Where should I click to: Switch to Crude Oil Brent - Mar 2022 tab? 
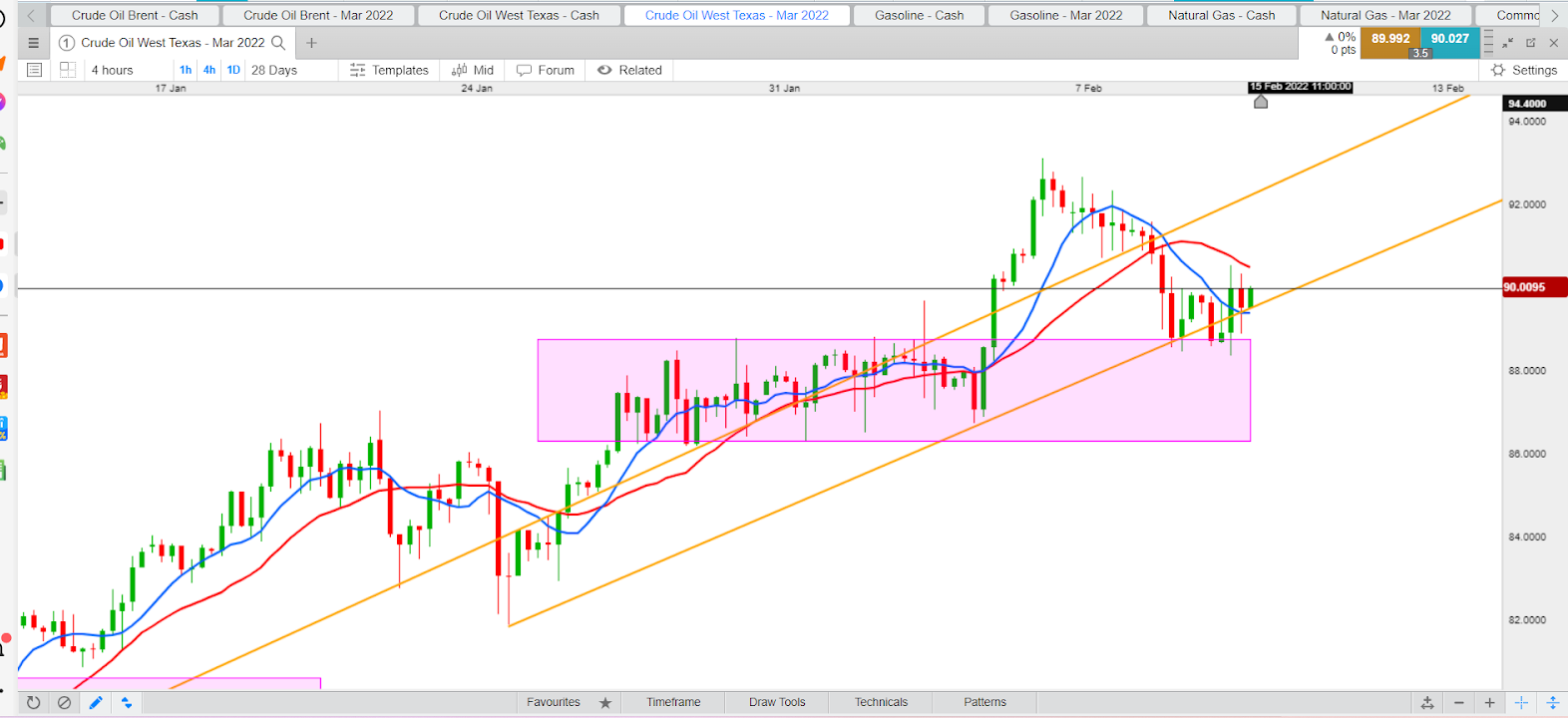[x=318, y=15]
